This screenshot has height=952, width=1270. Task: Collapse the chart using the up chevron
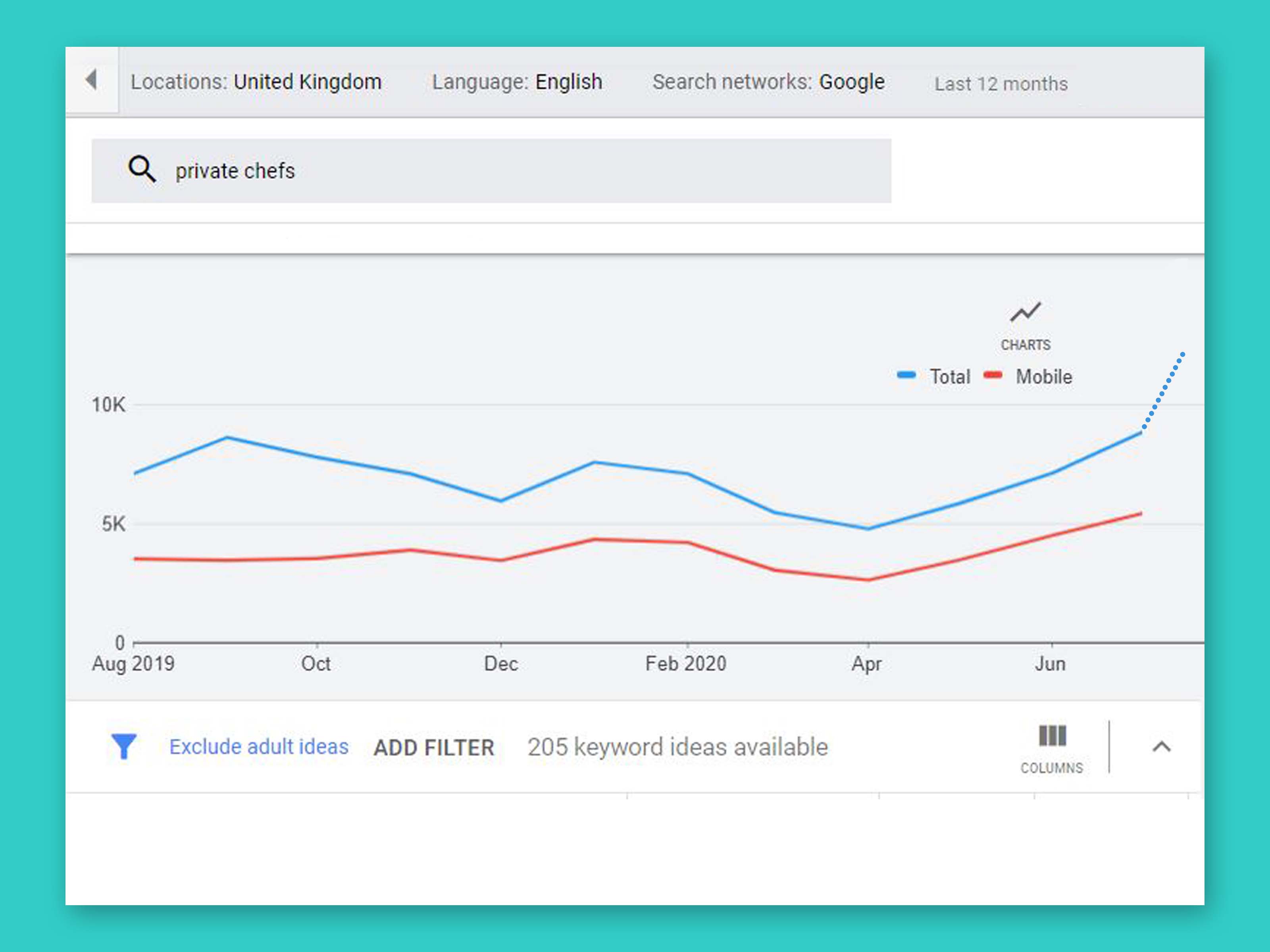pyautogui.click(x=1162, y=747)
